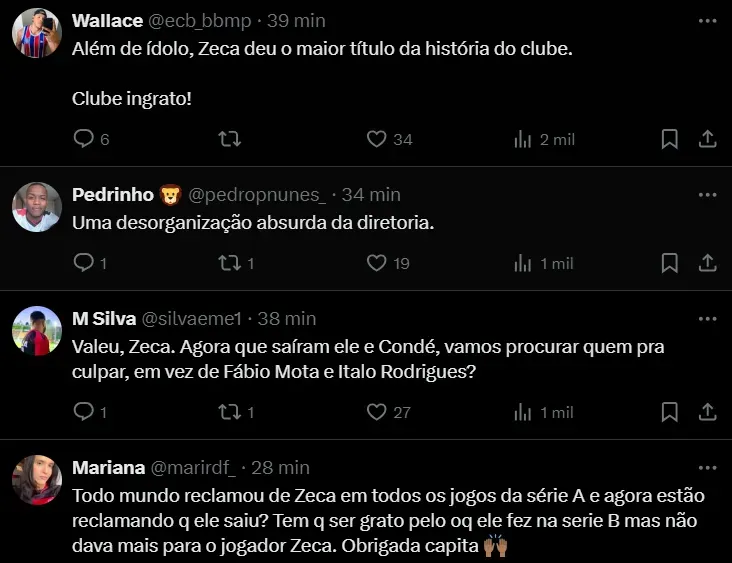
Task: Like Wallace's tweet
Action: point(377,139)
